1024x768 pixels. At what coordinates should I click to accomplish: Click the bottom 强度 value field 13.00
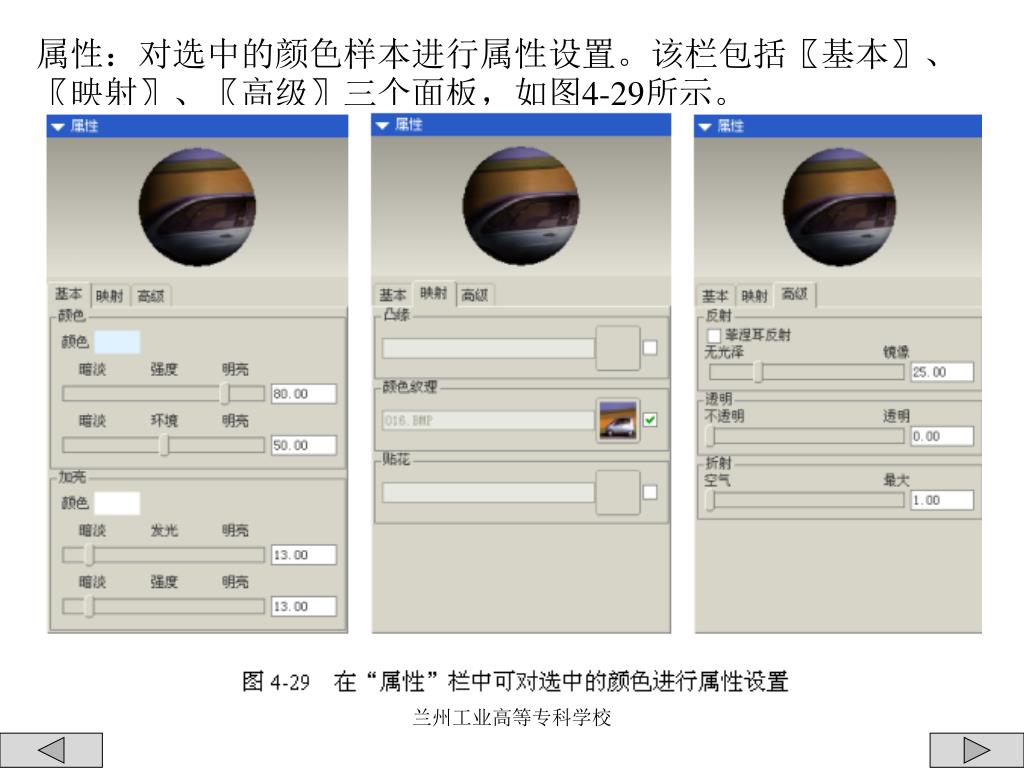304,607
